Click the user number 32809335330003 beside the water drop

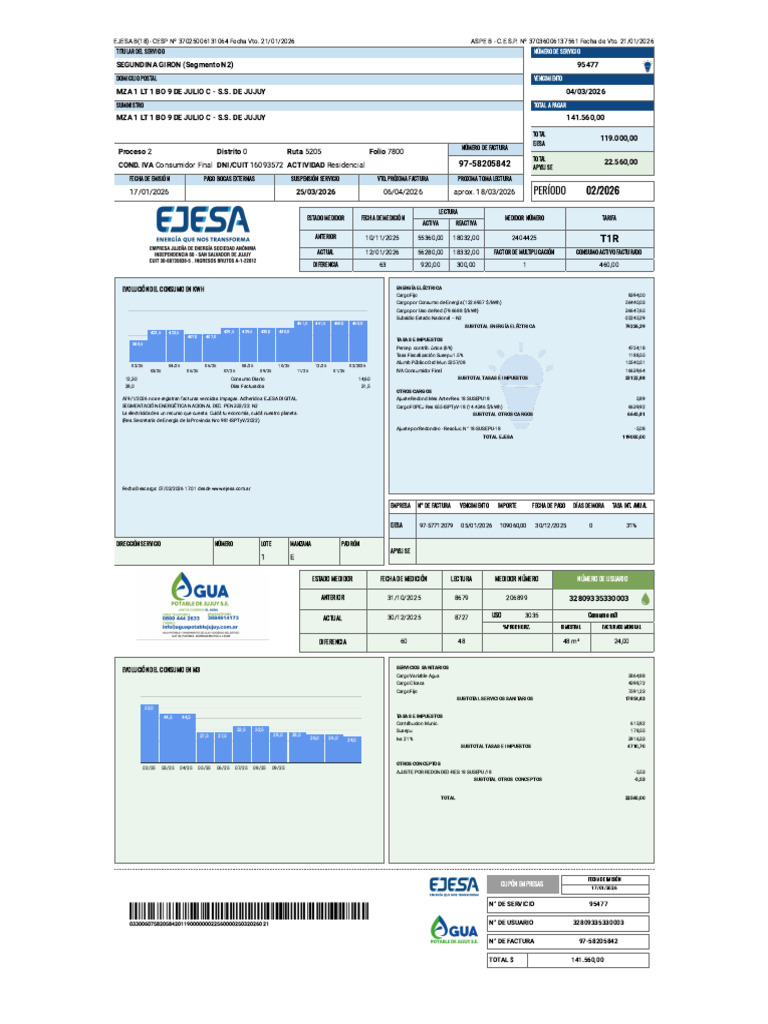(599, 598)
